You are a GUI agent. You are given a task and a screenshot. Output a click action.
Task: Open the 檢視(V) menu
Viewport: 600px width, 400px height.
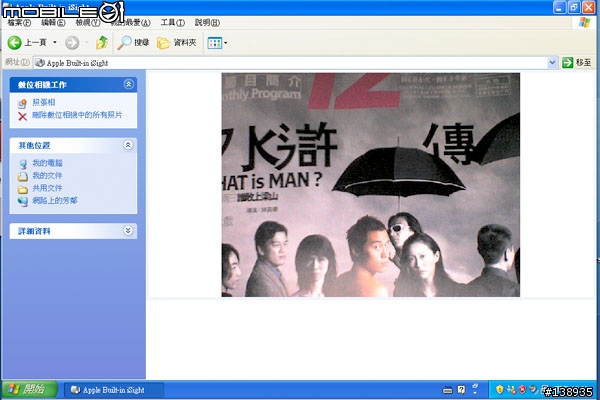[x=88, y=23]
